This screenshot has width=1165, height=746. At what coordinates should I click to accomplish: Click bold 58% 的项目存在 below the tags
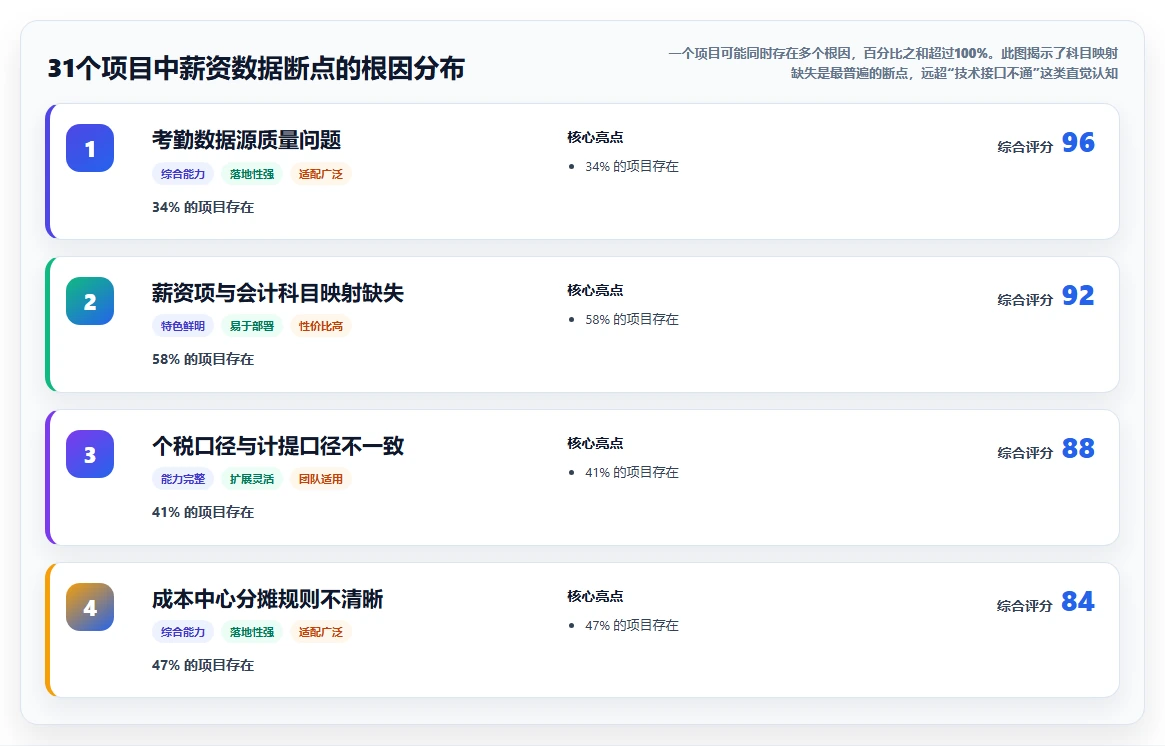(x=203, y=360)
